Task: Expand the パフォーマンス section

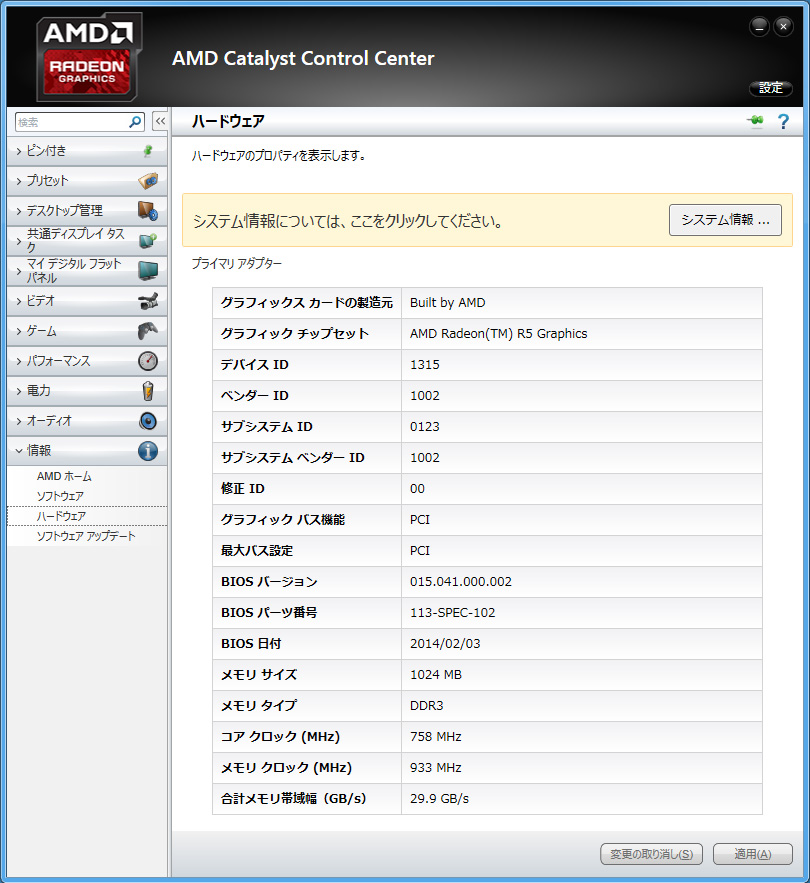Action: (87, 361)
